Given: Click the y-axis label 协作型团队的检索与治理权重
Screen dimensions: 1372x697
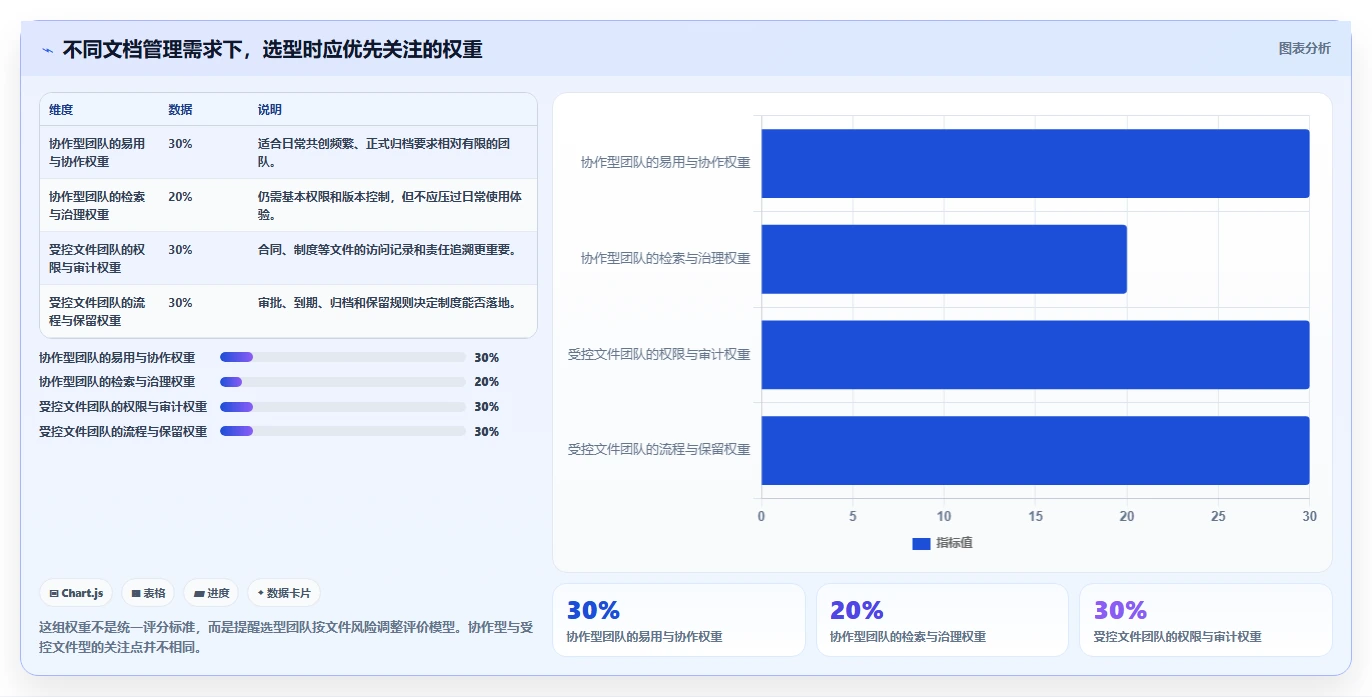Looking at the screenshot, I should point(666,259).
